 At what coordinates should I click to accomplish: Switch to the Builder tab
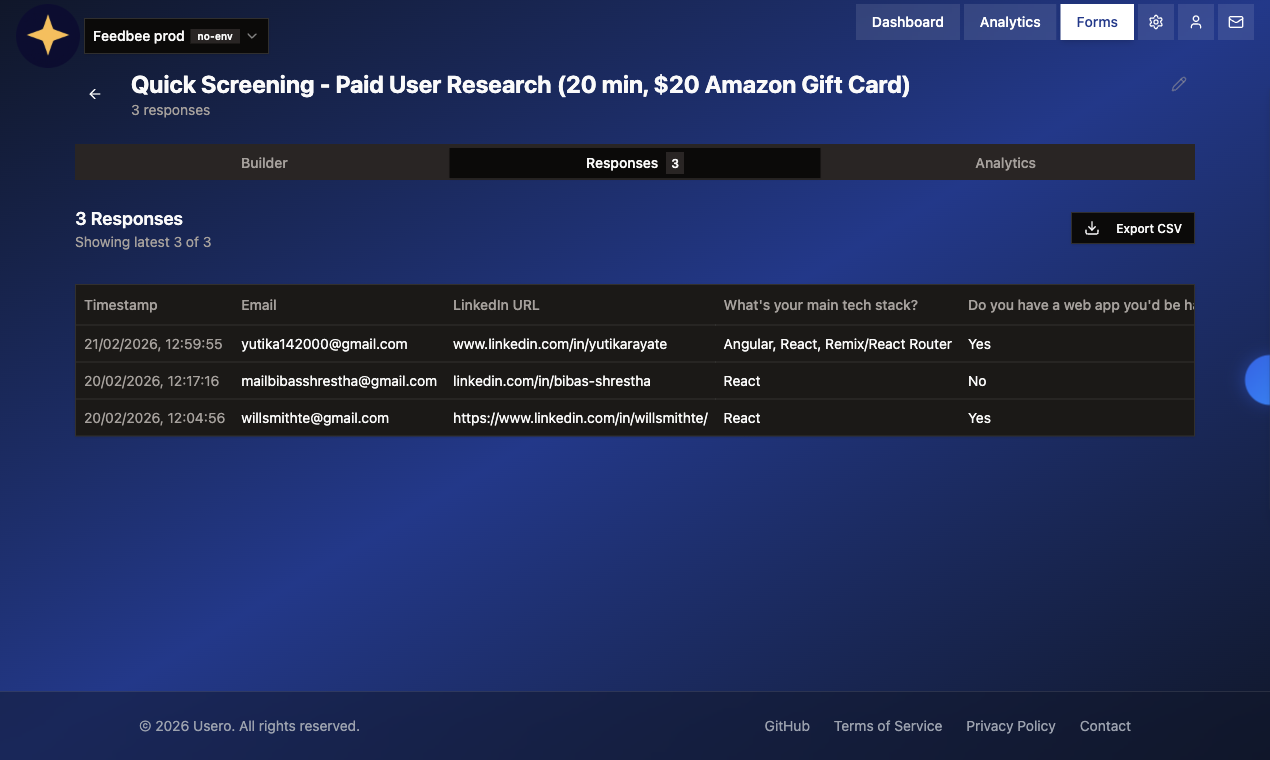tap(264, 163)
